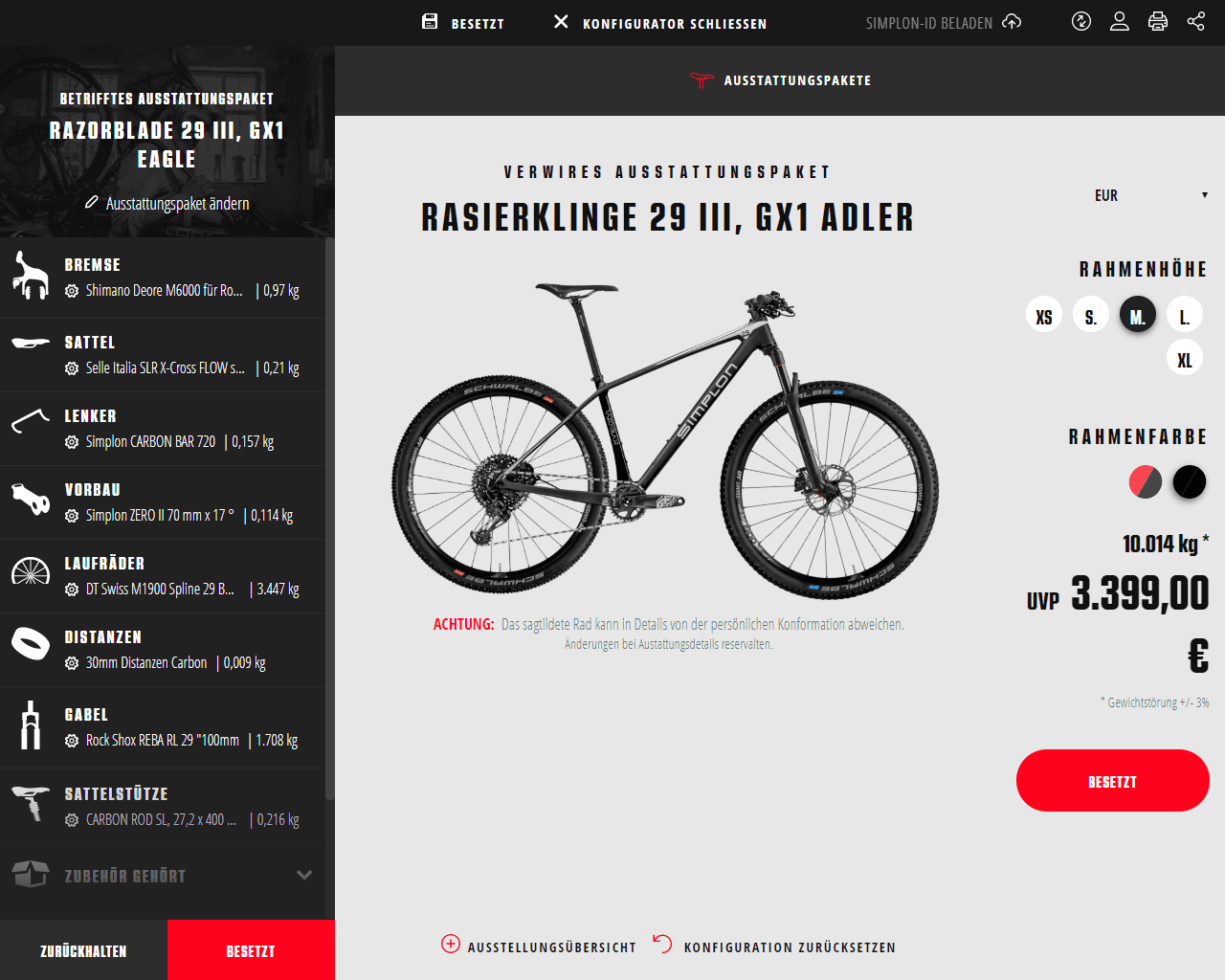Open gear settings for Bremse component
The width and height of the screenshot is (1225, 980).
pos(72,291)
